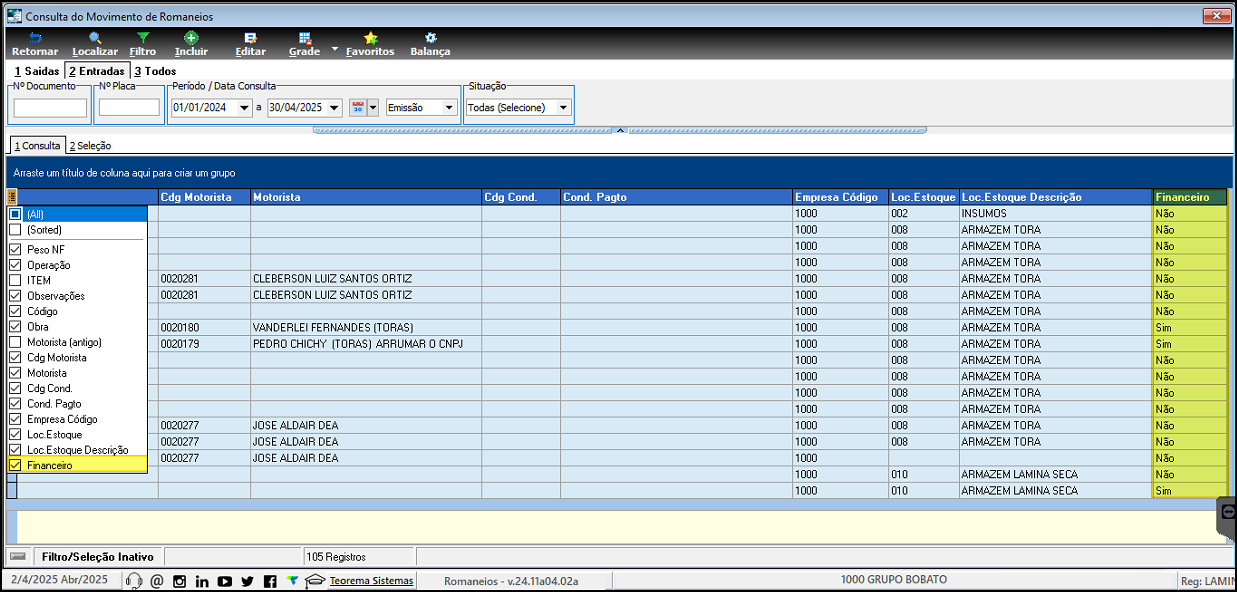Switch to the 3 Todos tab
This screenshot has width=1237, height=592.
coord(155,71)
